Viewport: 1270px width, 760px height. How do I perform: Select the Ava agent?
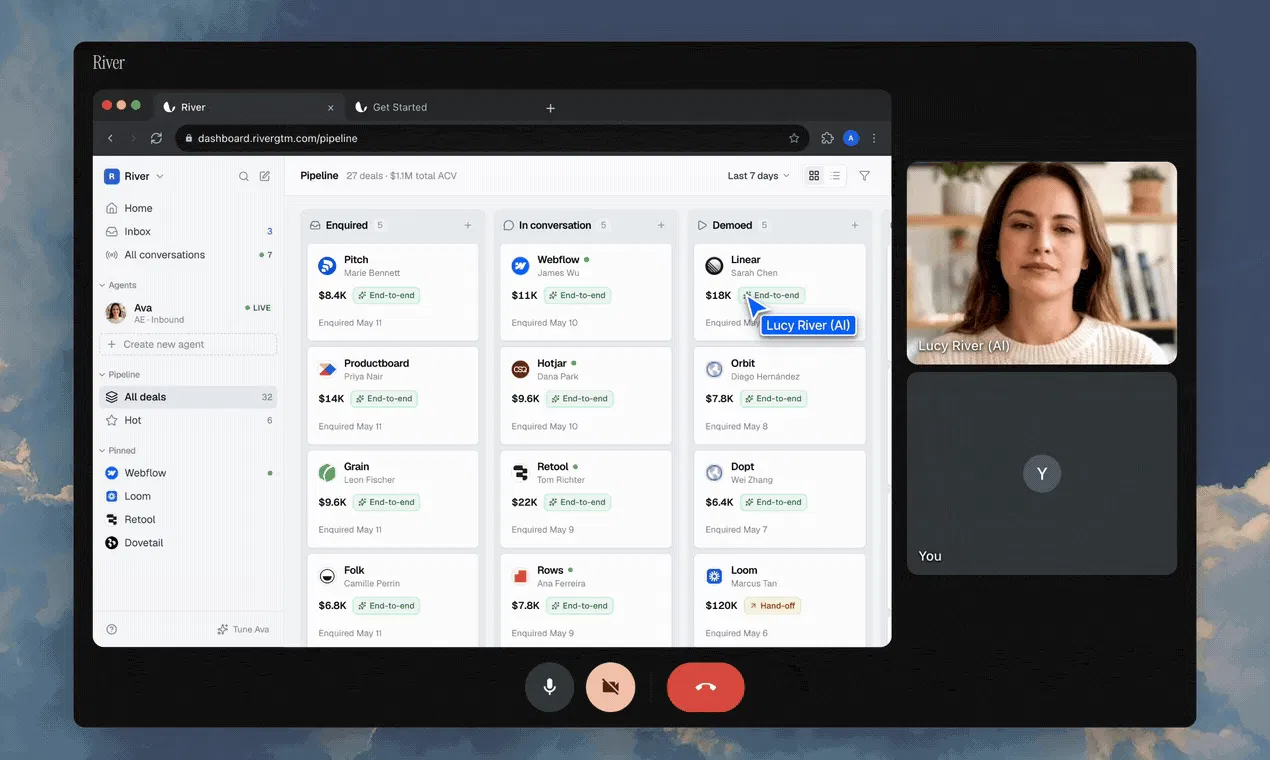click(x=188, y=313)
